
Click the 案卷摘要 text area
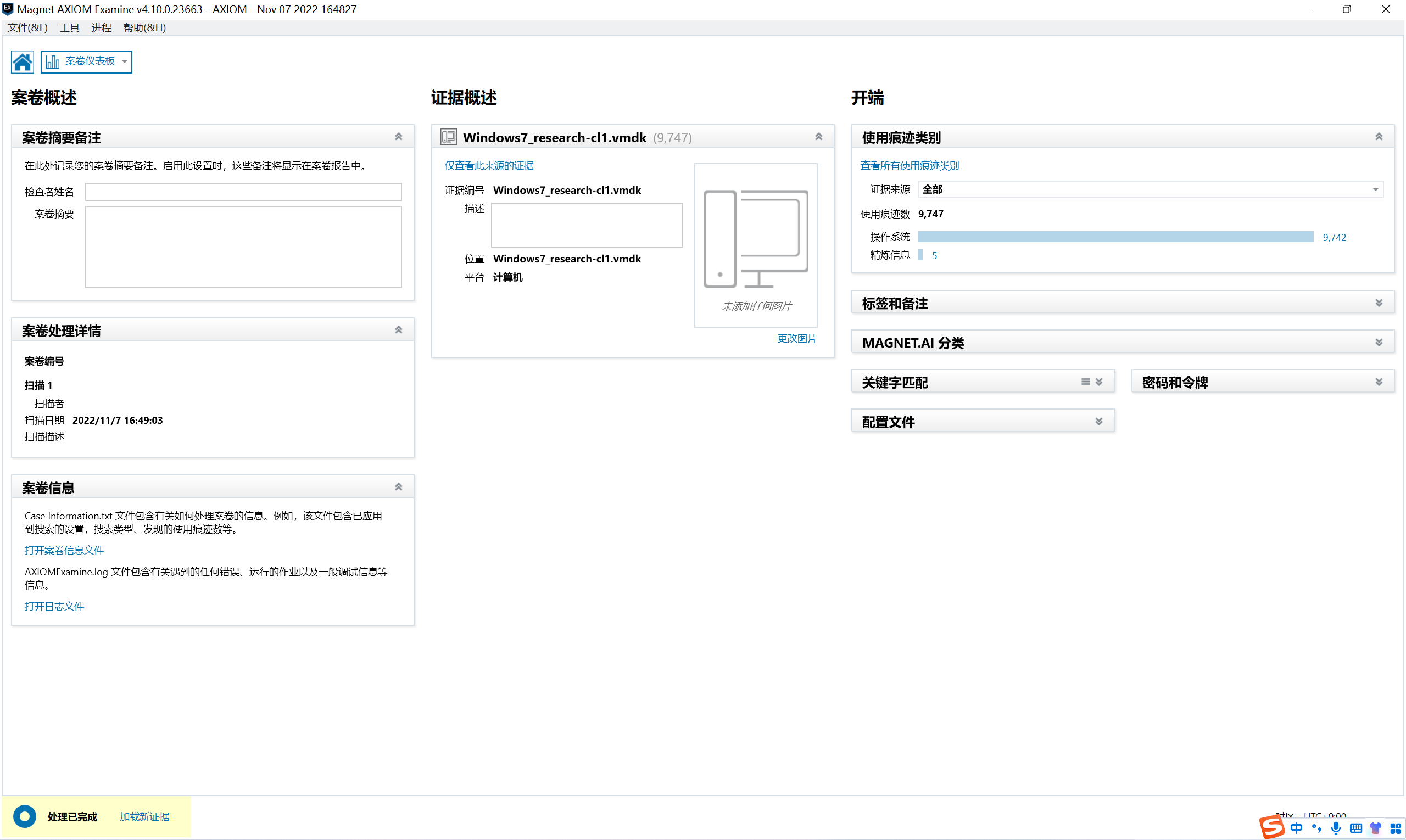pos(243,247)
